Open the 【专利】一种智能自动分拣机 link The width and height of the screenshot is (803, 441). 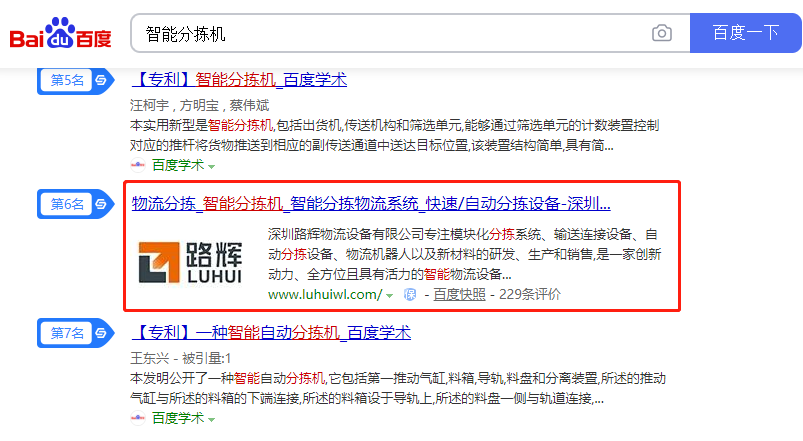tap(271, 332)
